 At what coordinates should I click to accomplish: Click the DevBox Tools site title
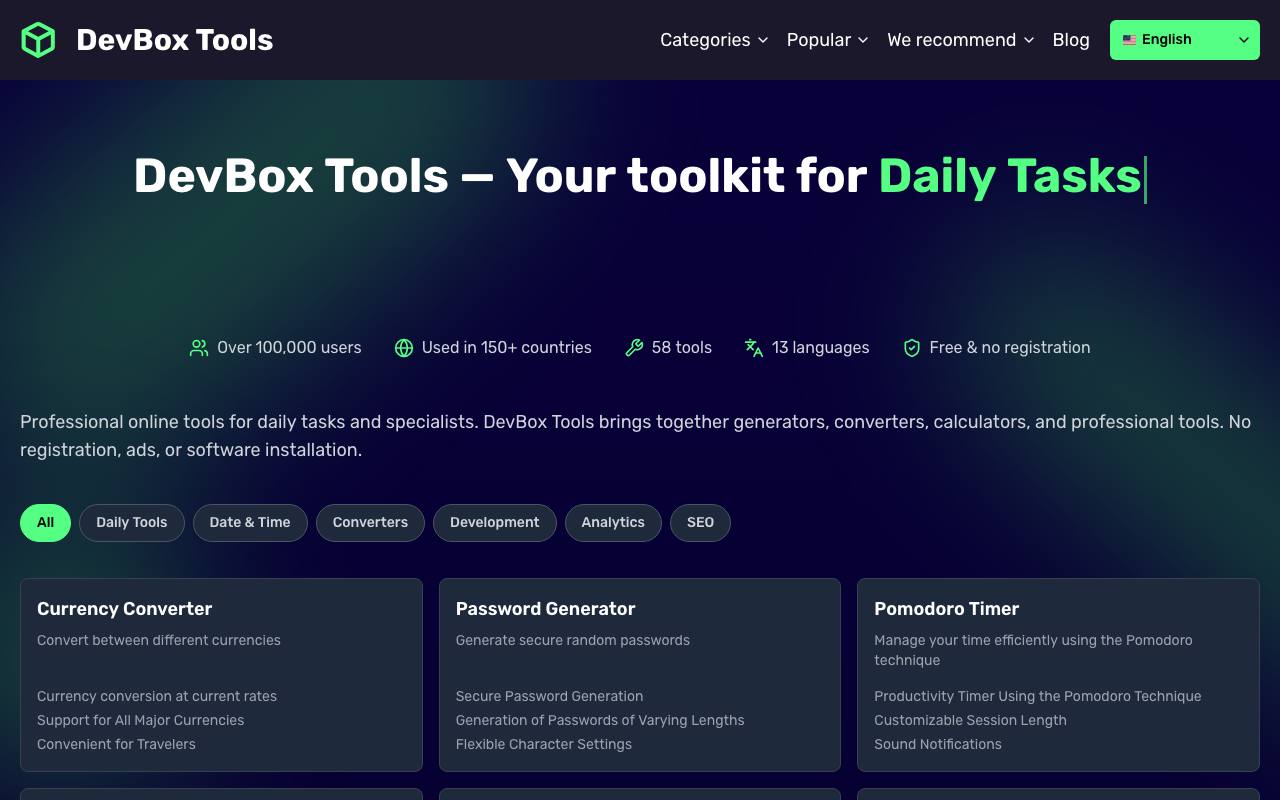pyautogui.click(x=175, y=40)
